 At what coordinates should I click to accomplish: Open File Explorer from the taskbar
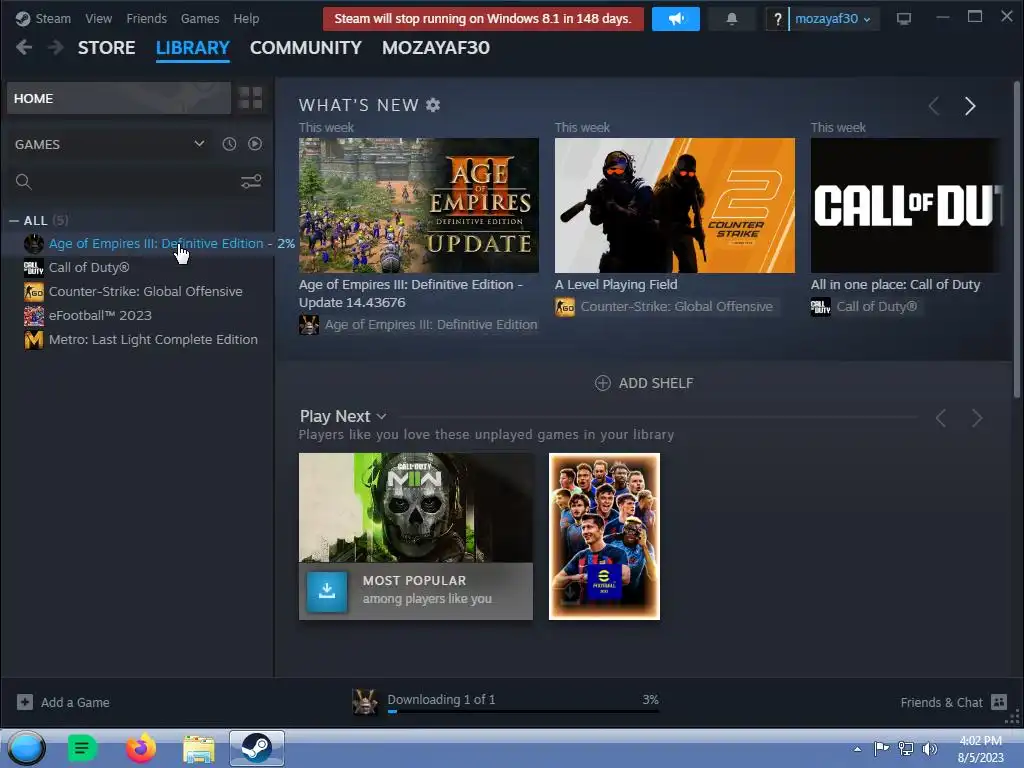(199, 749)
